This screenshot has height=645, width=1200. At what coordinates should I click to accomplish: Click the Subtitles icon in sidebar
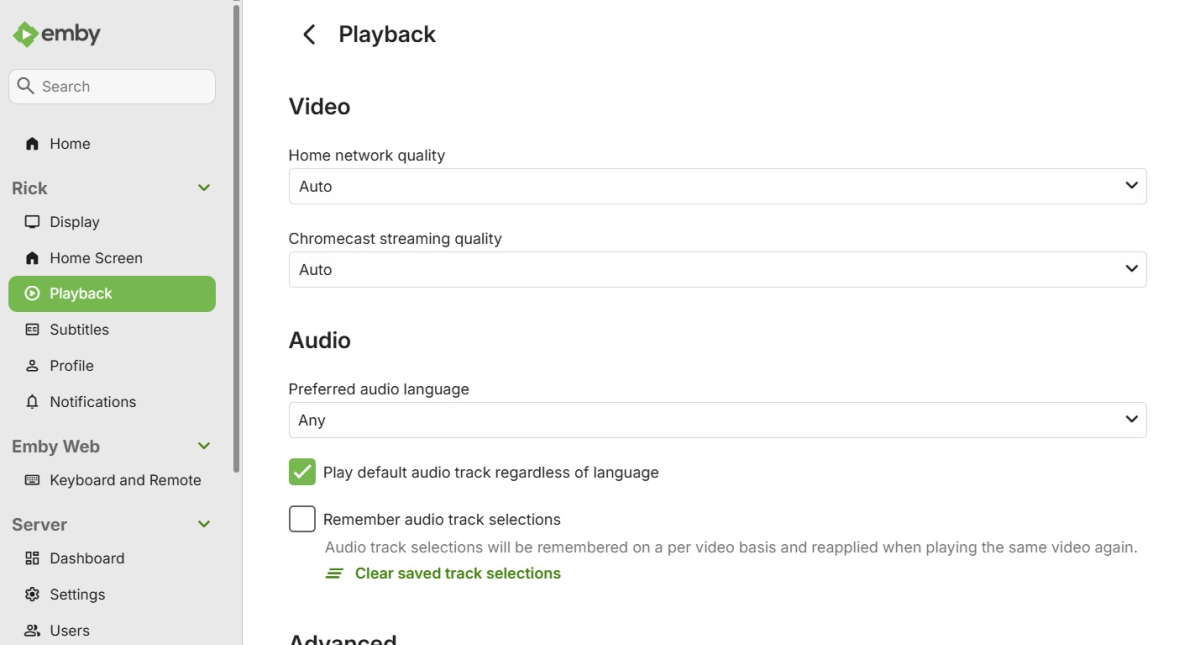pyautogui.click(x=32, y=330)
